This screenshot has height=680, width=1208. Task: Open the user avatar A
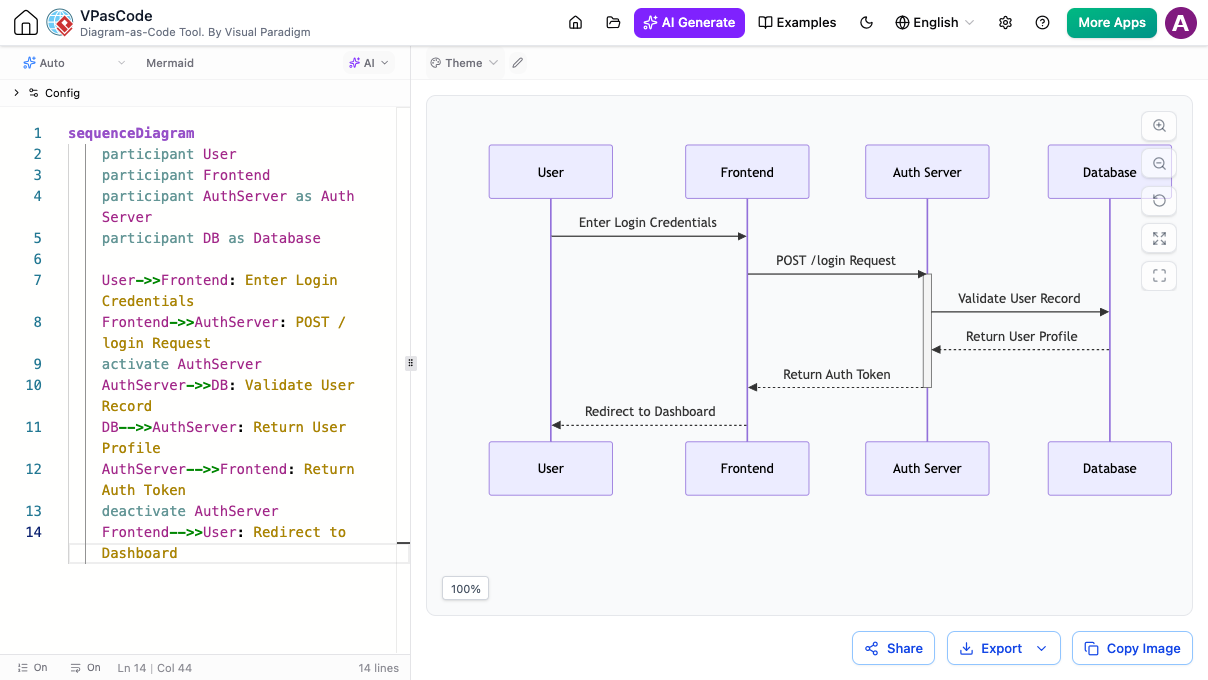click(1181, 22)
